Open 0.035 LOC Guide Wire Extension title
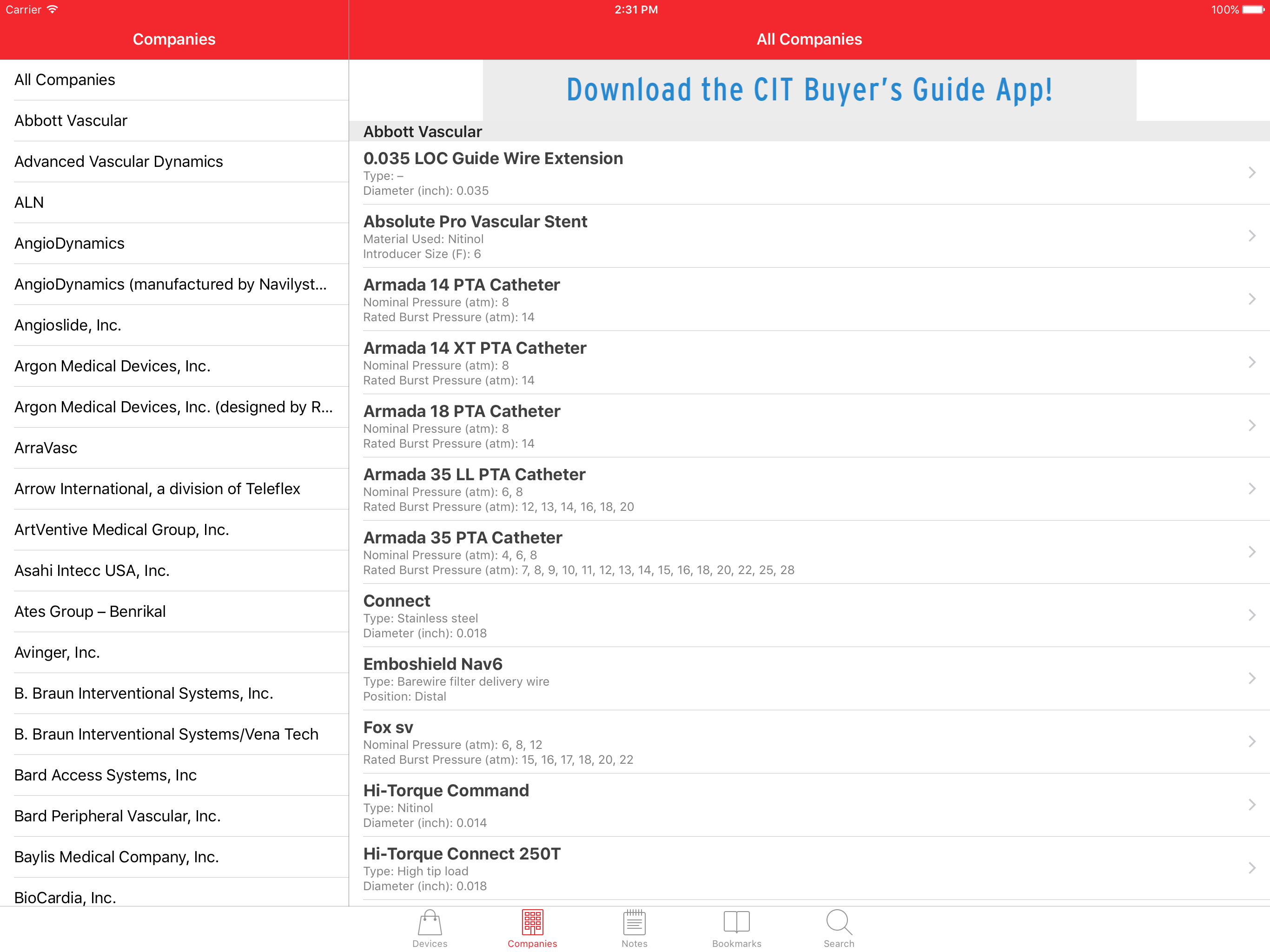Image resolution: width=1270 pixels, height=952 pixels. click(493, 159)
